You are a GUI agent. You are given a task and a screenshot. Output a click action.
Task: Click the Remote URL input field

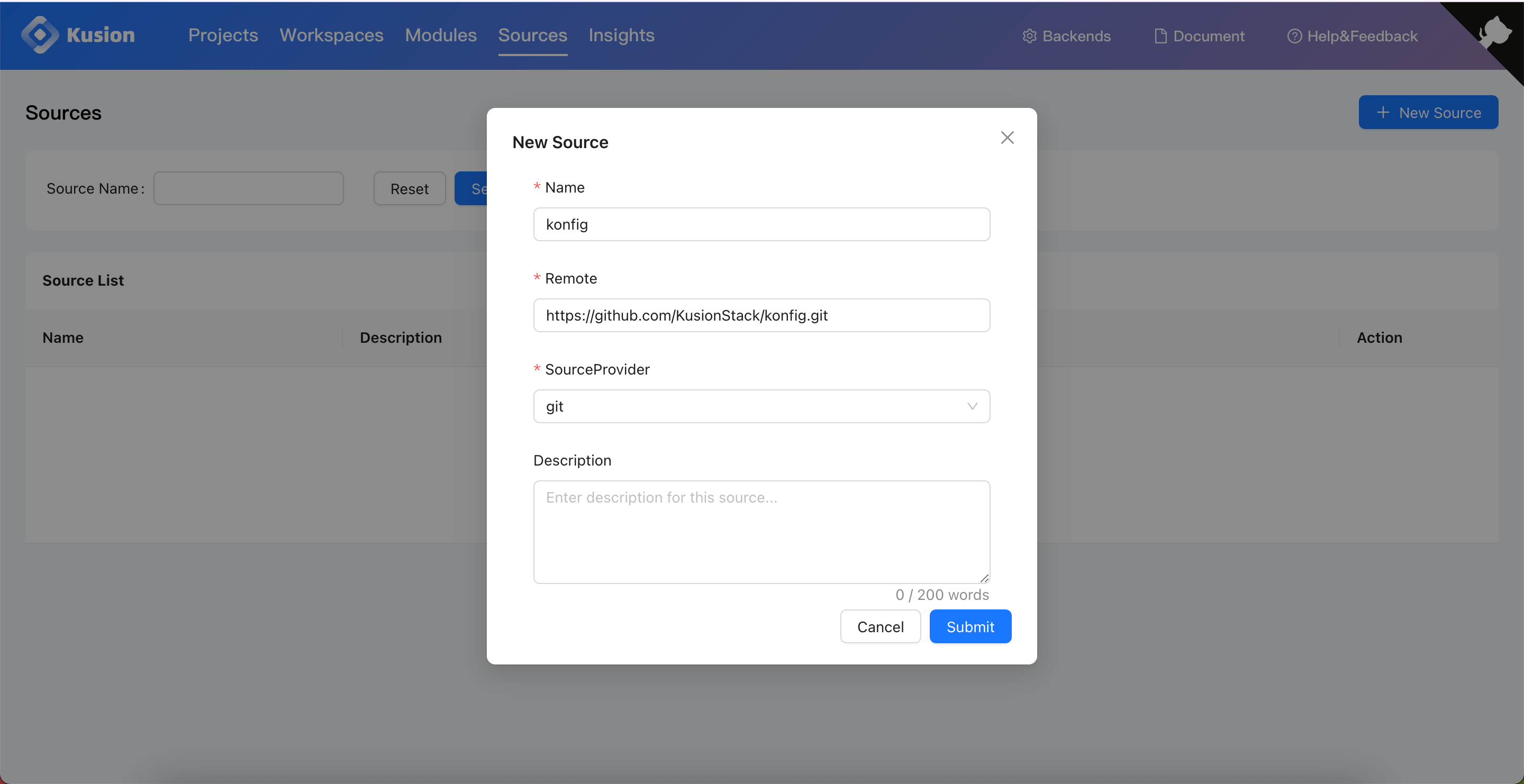coord(762,315)
